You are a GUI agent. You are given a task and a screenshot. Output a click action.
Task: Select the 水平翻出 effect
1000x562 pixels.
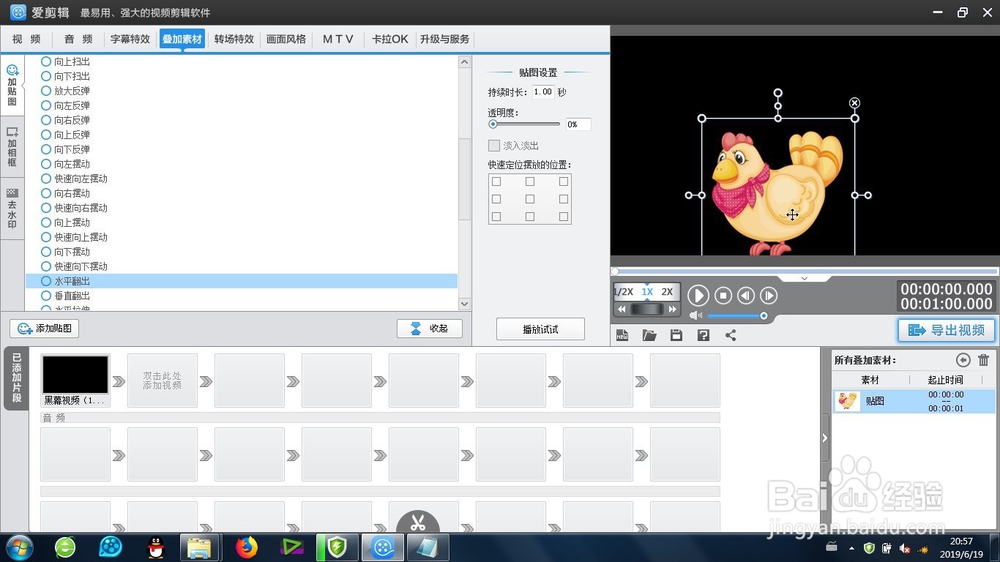tap(241, 281)
